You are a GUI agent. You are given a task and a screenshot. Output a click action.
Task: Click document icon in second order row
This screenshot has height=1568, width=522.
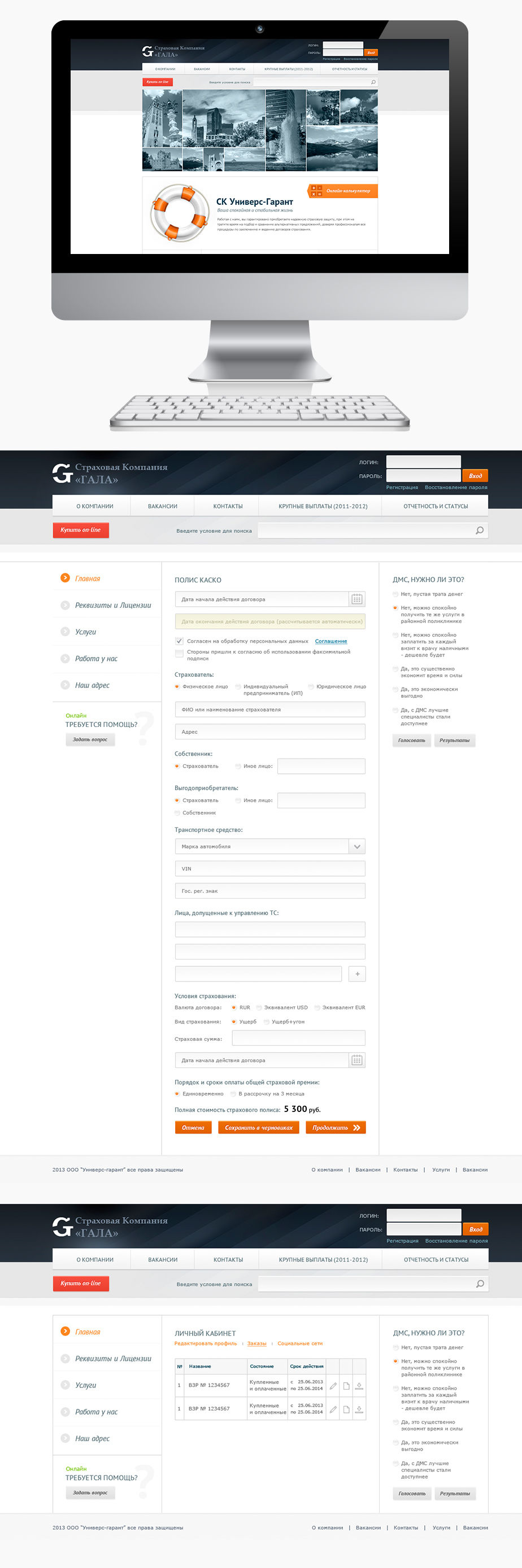click(x=346, y=1409)
